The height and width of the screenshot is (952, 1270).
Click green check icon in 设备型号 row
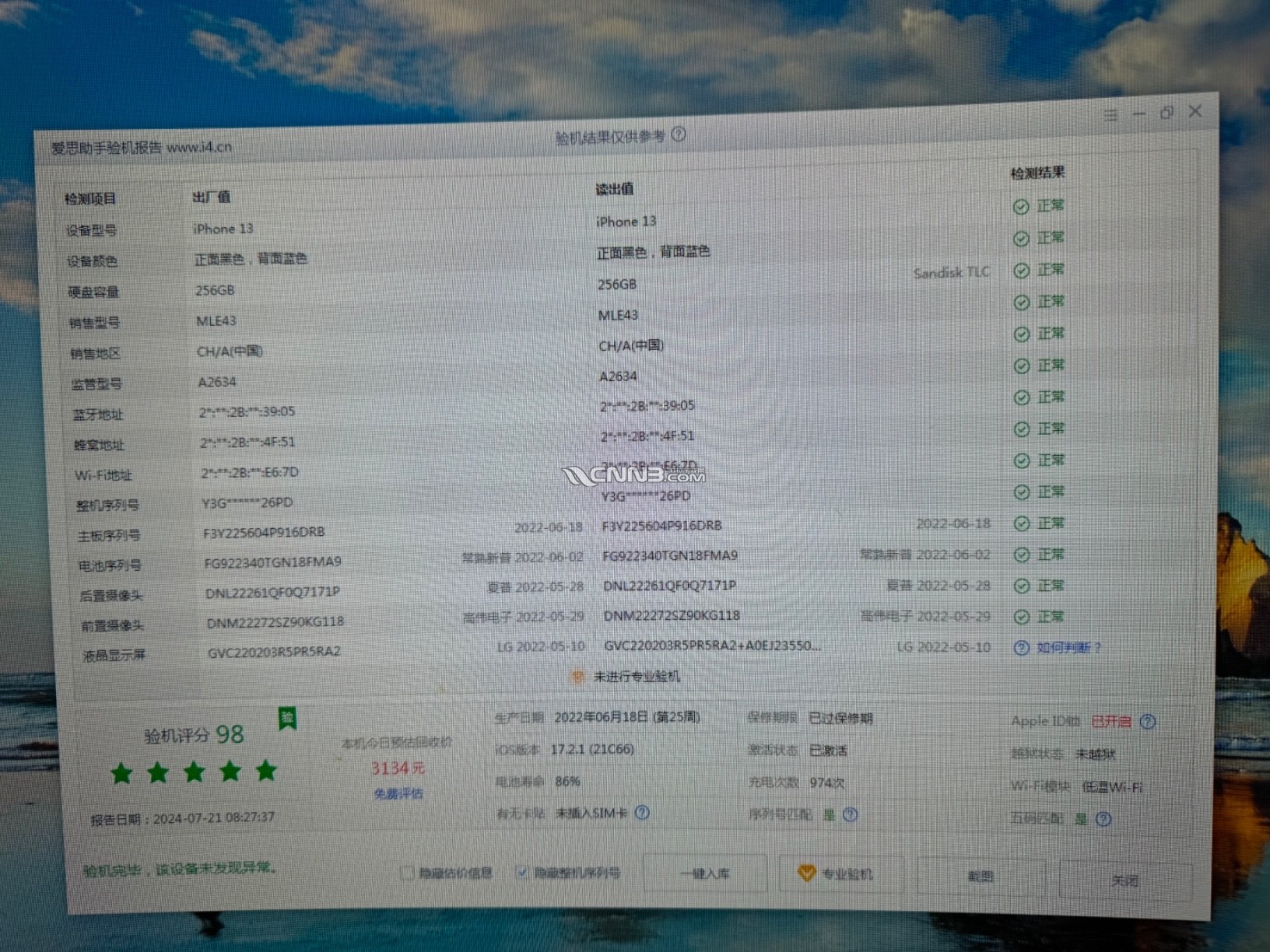click(1021, 207)
